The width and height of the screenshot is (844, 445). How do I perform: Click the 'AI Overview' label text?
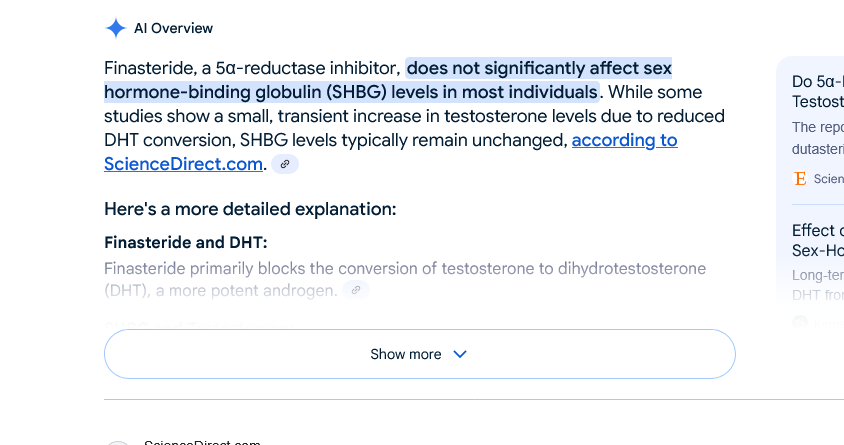tap(173, 28)
